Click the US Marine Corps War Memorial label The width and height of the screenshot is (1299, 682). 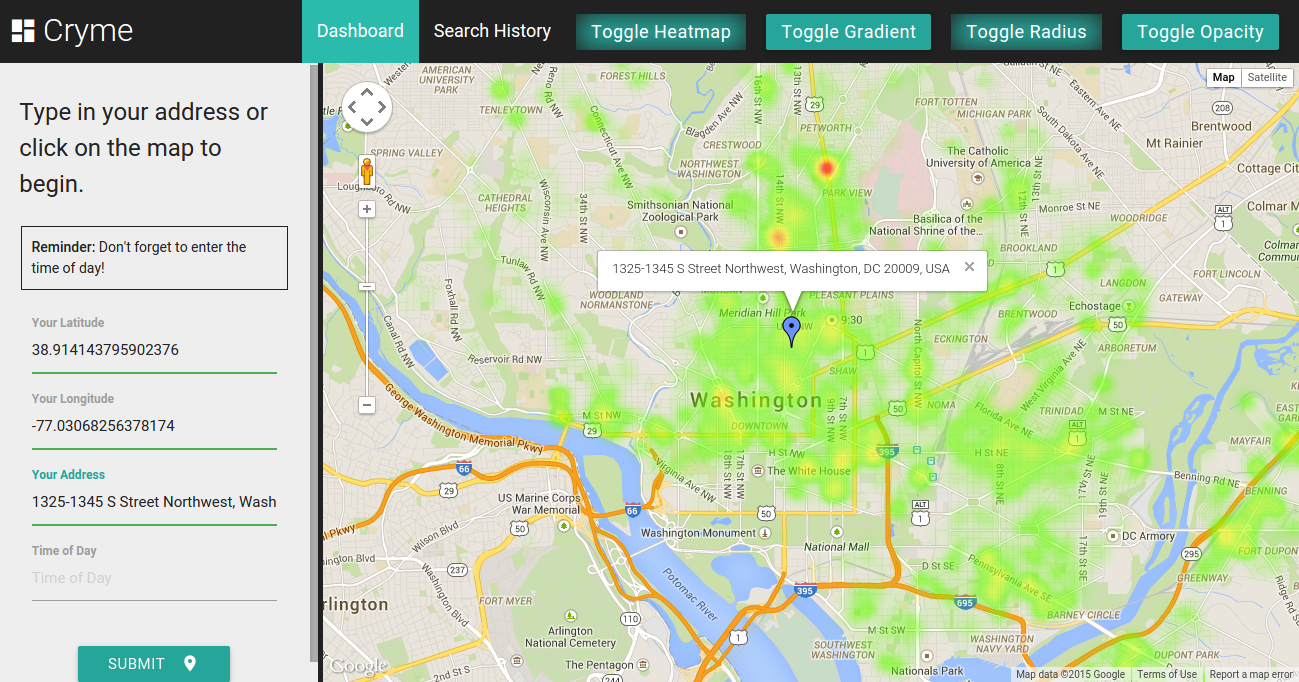coord(538,504)
